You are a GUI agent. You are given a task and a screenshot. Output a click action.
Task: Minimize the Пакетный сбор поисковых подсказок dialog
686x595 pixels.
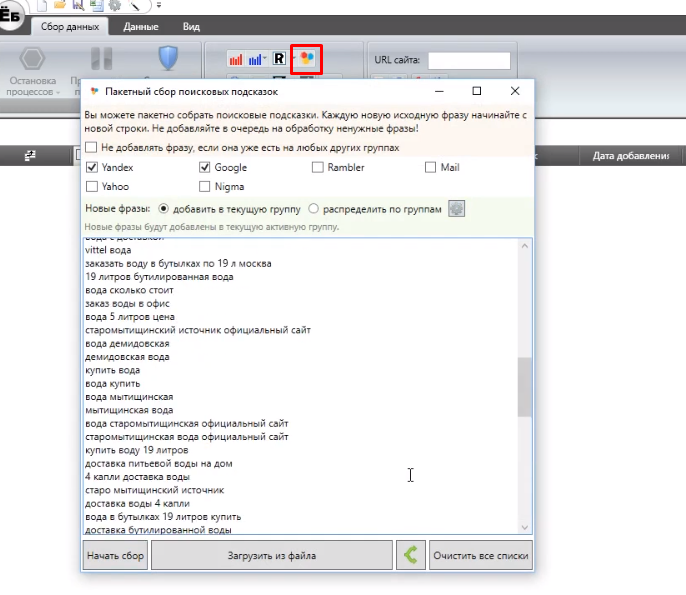439,91
